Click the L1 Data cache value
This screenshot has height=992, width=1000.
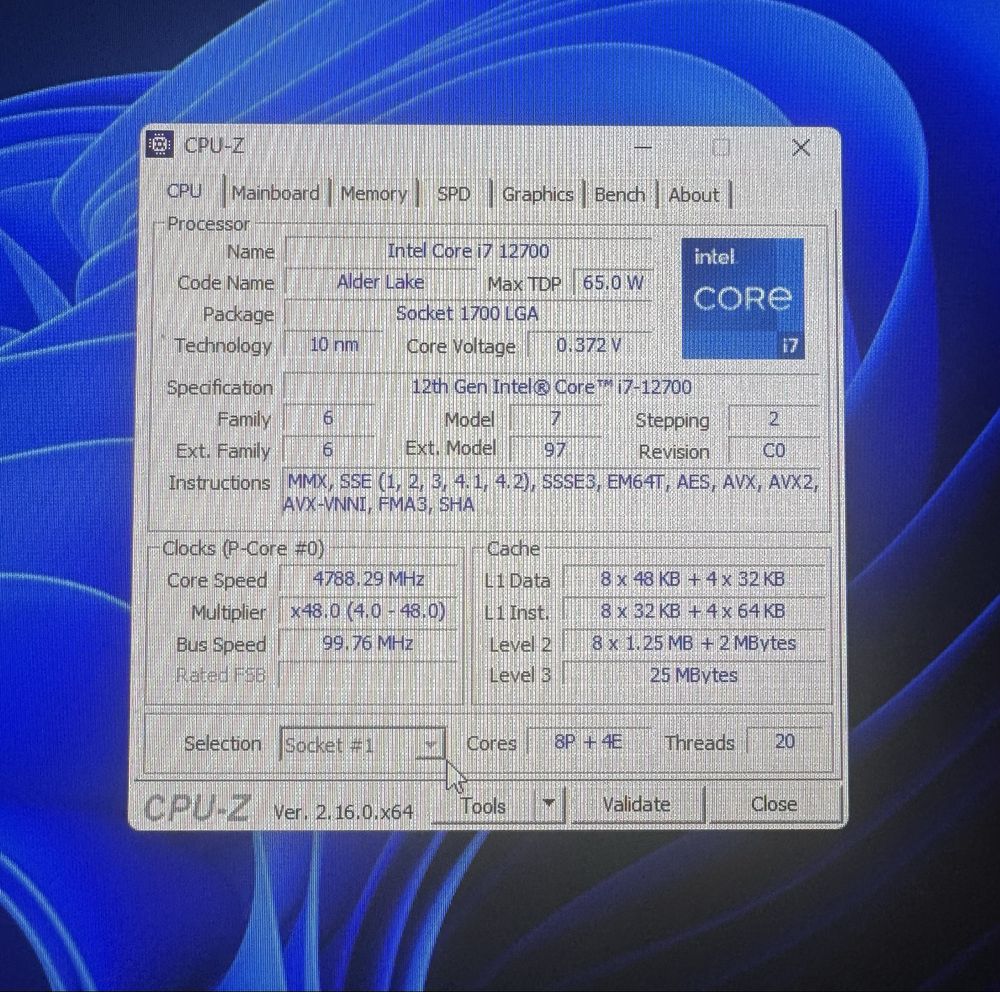693,579
